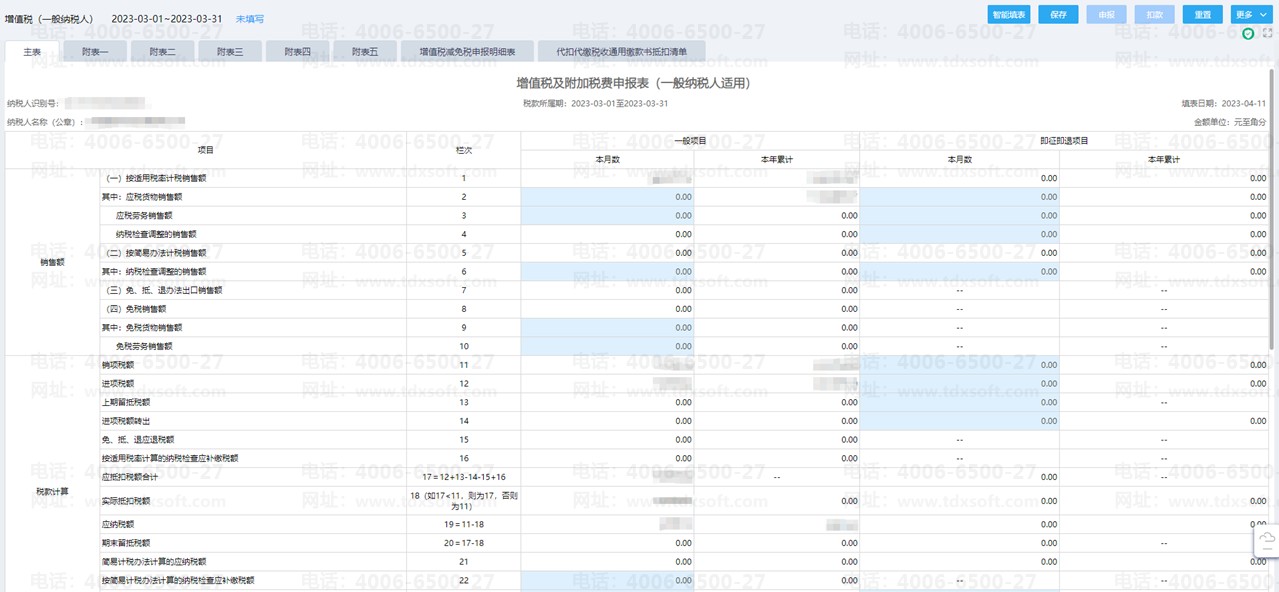Click the 未填写 status link

pyautogui.click(x=250, y=19)
